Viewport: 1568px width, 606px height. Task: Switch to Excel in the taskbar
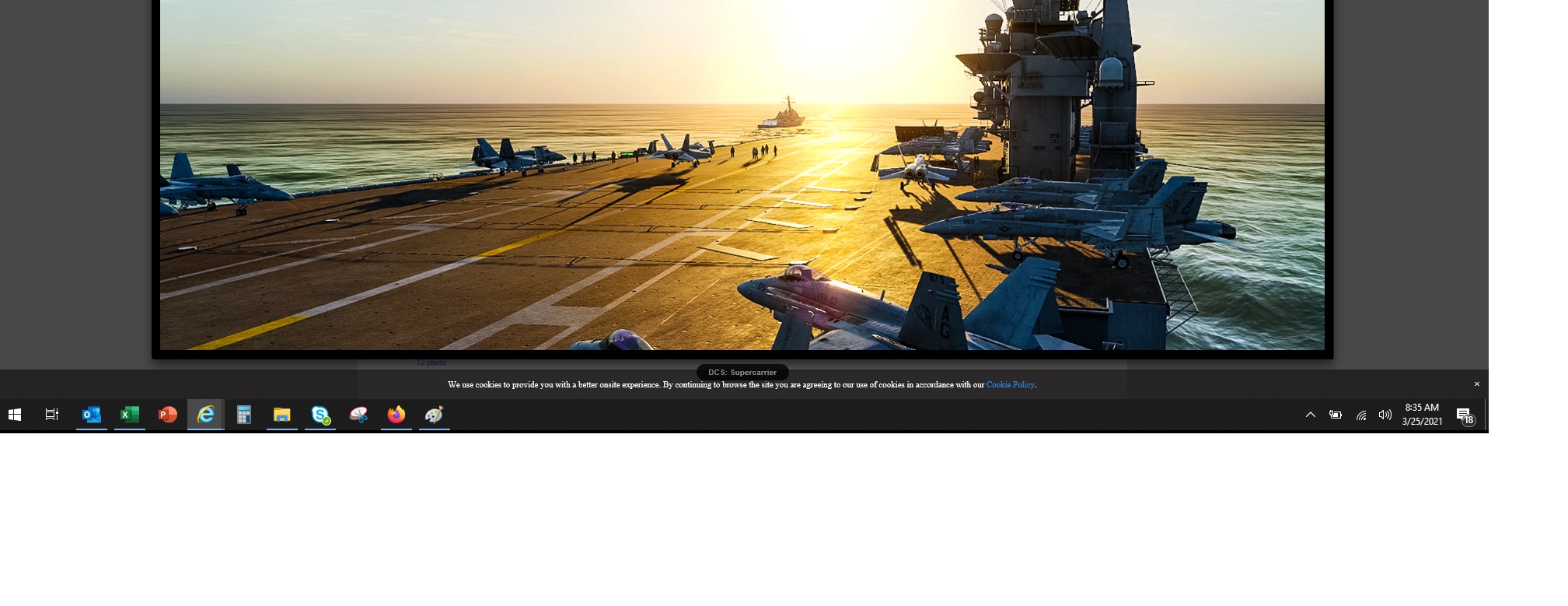click(x=130, y=415)
